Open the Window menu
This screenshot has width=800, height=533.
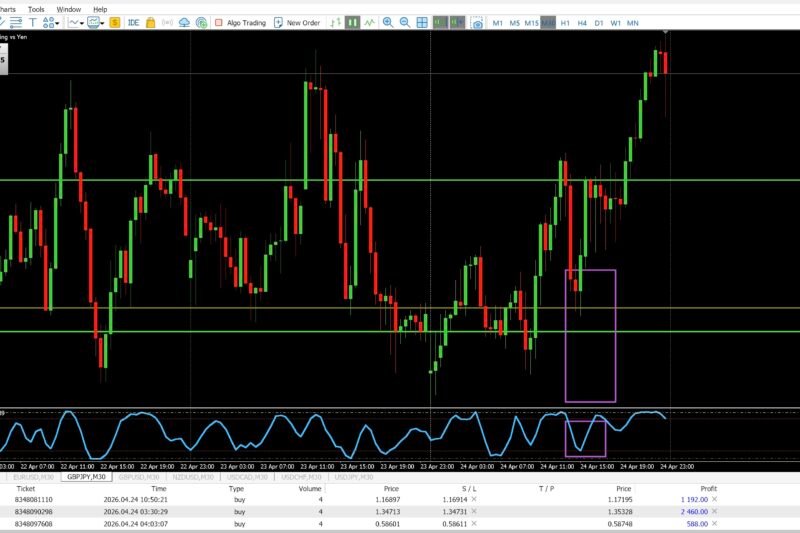pos(68,9)
